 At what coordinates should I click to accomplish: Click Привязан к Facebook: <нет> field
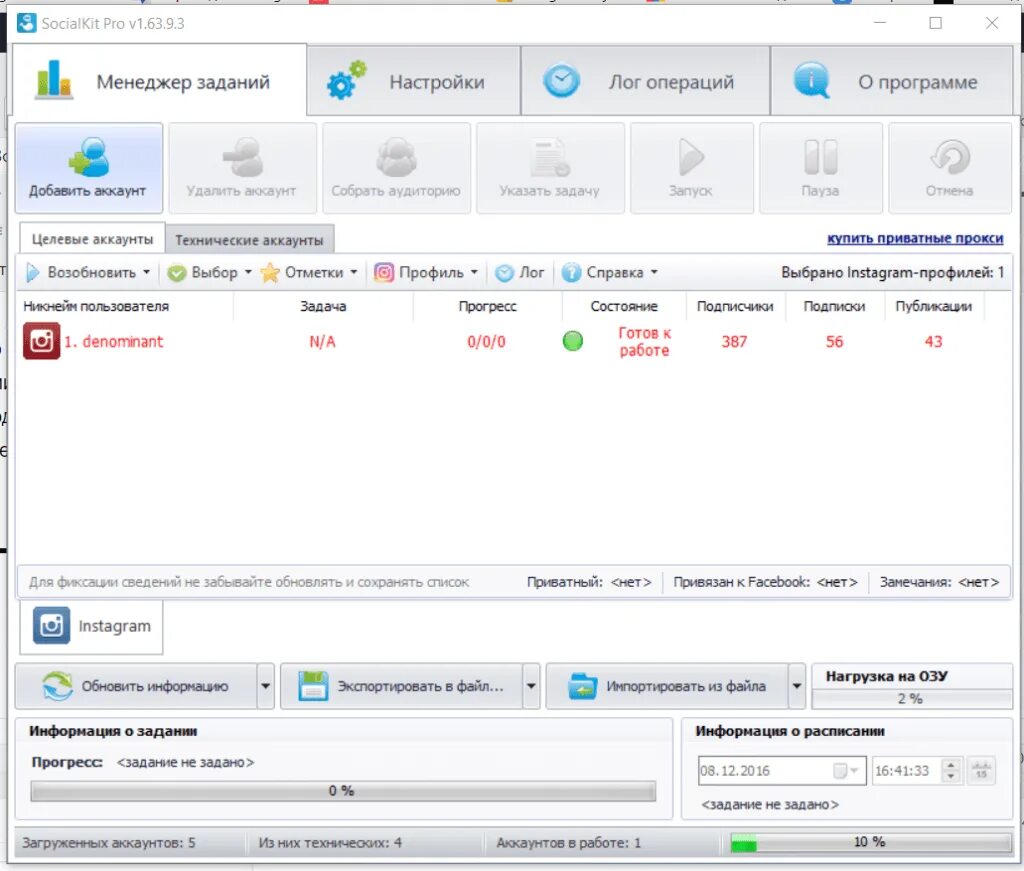click(x=765, y=582)
